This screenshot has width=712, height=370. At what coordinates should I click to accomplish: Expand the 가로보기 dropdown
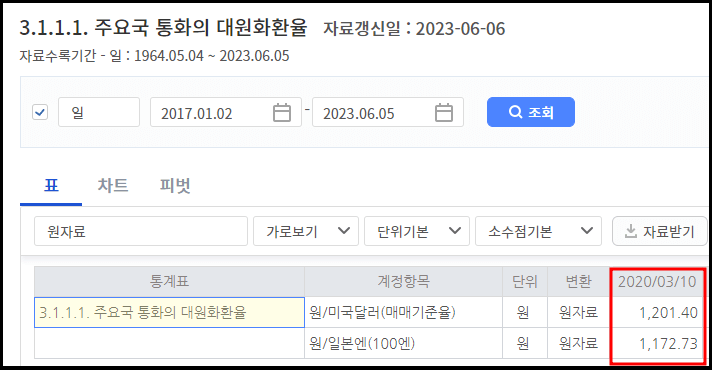pyautogui.click(x=306, y=231)
